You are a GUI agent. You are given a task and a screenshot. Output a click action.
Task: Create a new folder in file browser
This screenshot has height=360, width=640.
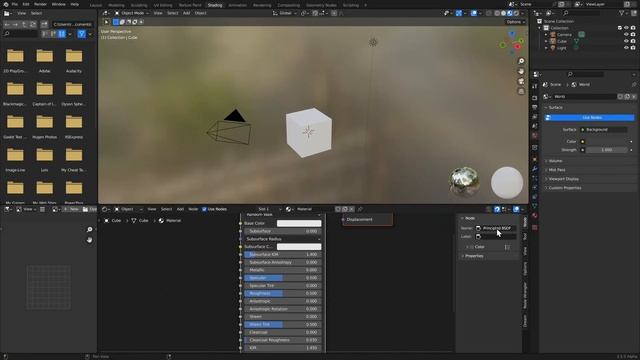pos(44,24)
